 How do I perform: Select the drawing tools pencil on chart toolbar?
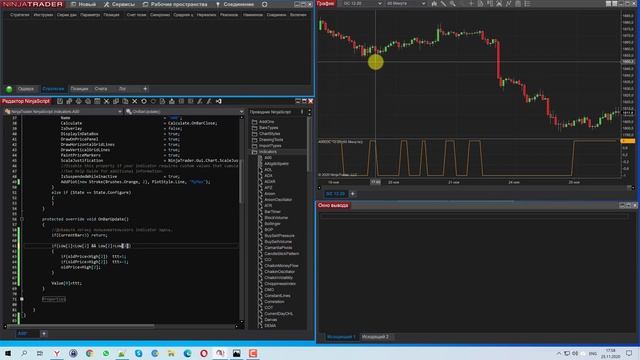click(443, 4)
